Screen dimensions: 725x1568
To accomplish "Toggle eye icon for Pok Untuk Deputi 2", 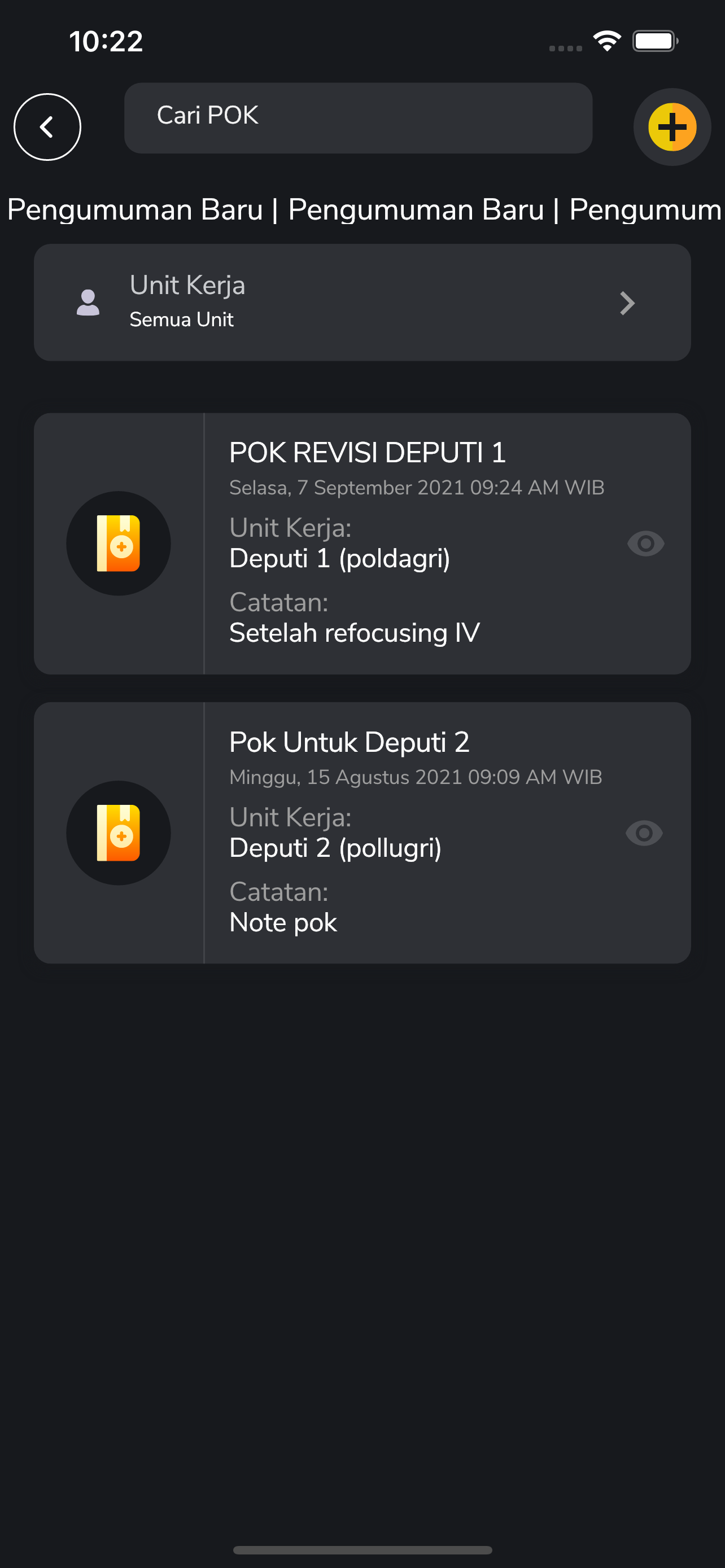I will 644,833.
